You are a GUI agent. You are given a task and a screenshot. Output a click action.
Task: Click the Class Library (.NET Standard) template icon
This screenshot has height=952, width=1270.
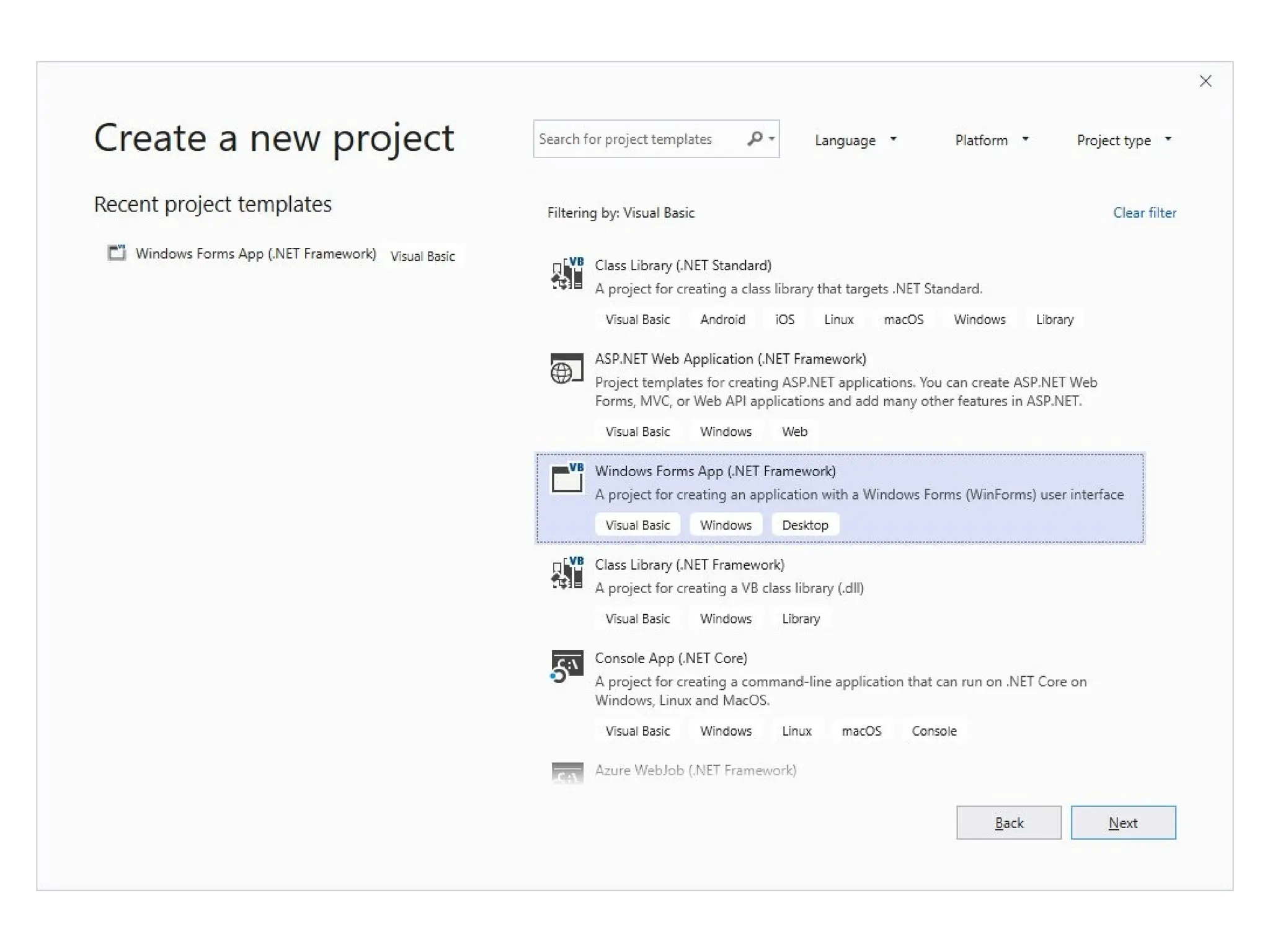[x=567, y=273]
